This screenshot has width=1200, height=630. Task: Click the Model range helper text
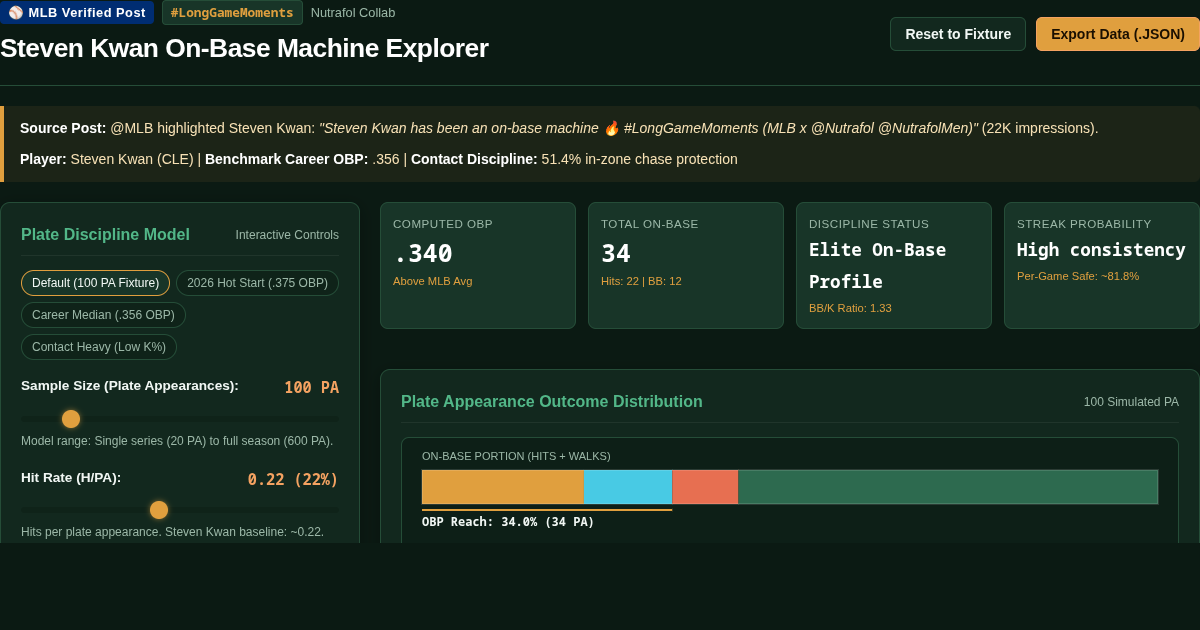click(x=177, y=441)
